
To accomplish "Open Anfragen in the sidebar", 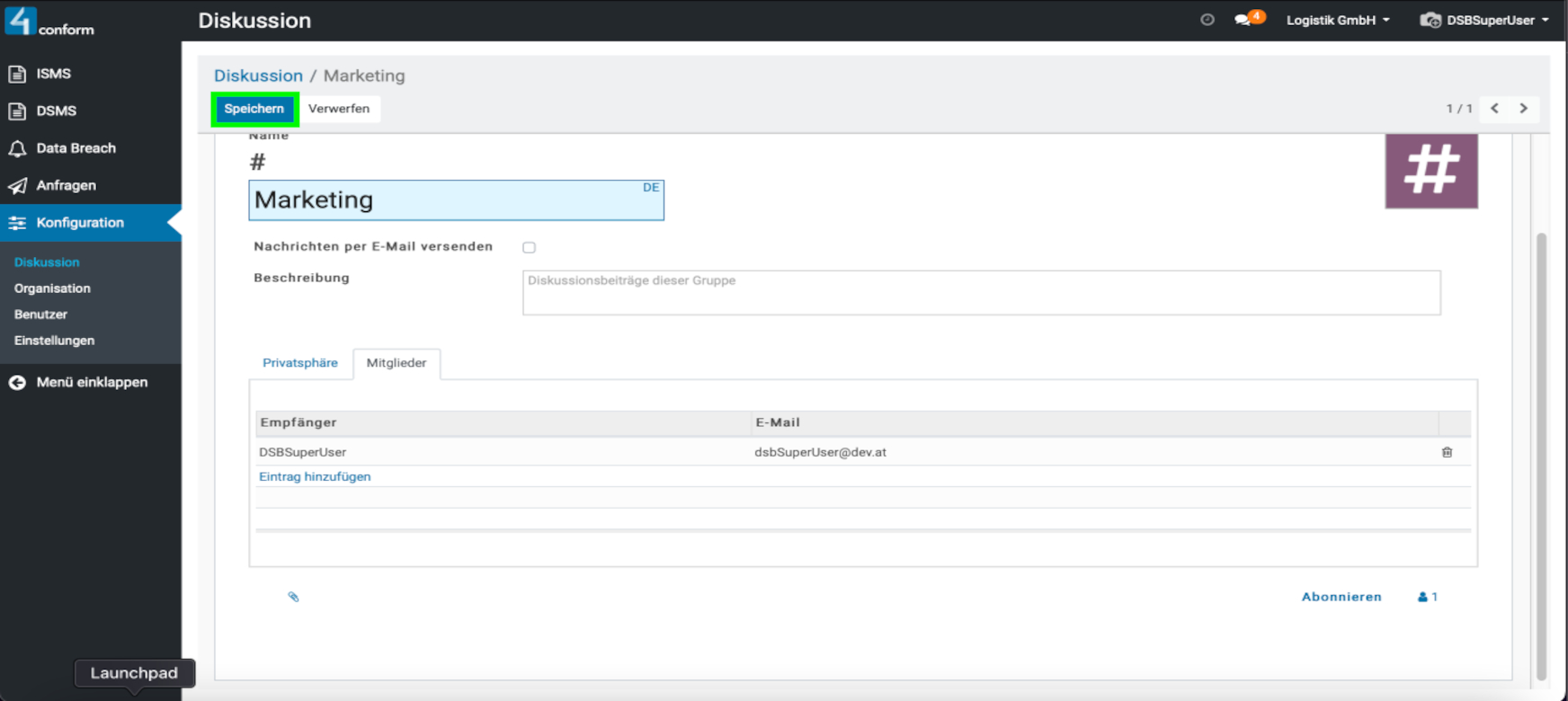I will pos(66,185).
